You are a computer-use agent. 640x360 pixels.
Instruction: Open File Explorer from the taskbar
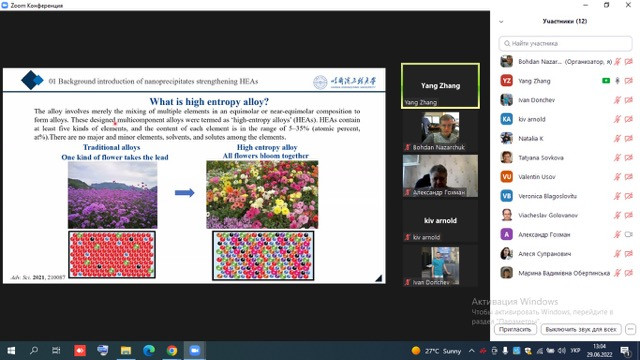126,351
